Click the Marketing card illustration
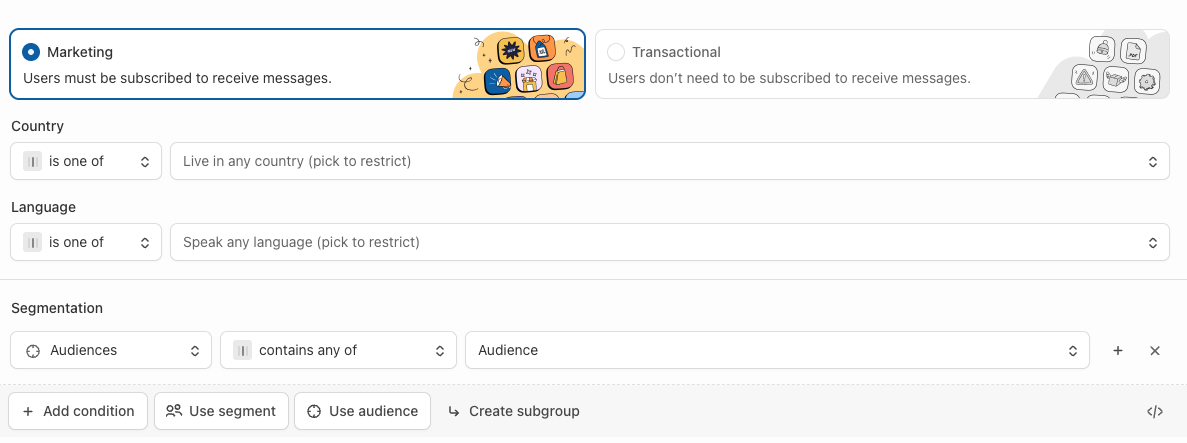Viewport: 1187px width, 443px height. (x=518, y=66)
